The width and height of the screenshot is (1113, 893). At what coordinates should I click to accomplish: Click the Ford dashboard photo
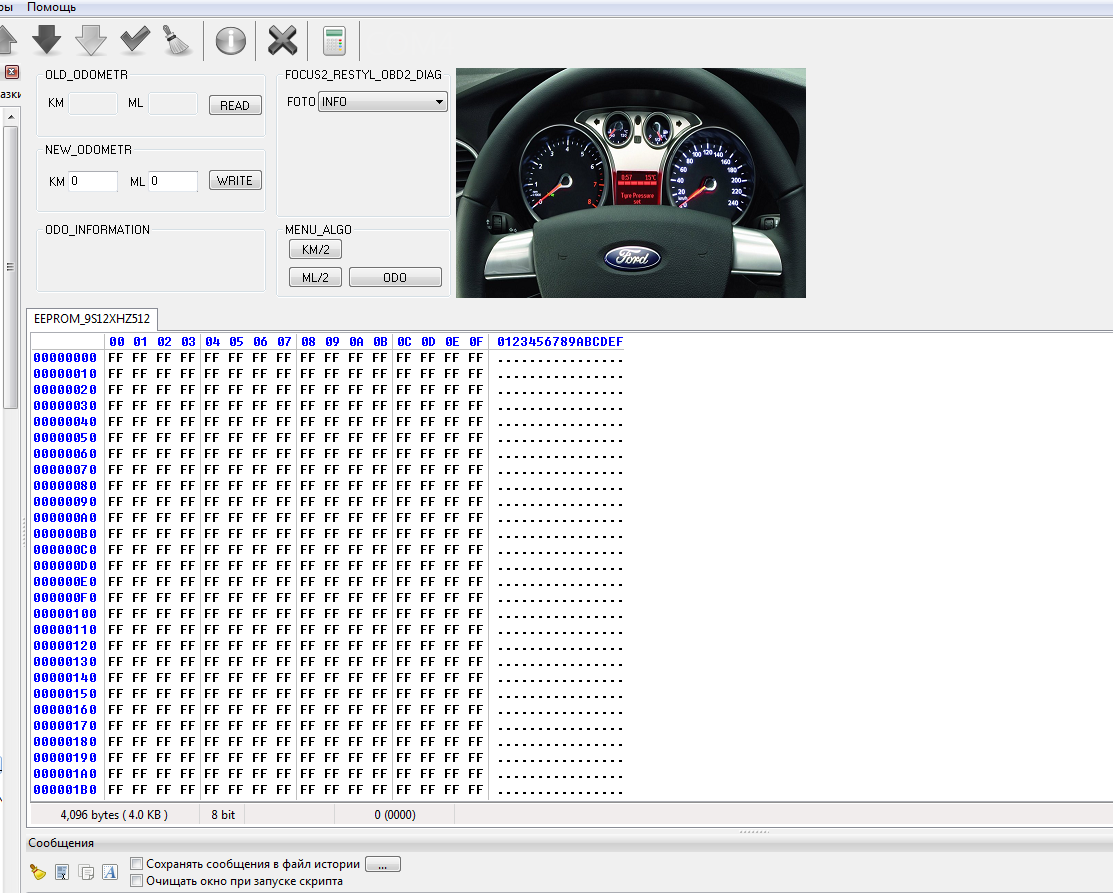point(630,183)
